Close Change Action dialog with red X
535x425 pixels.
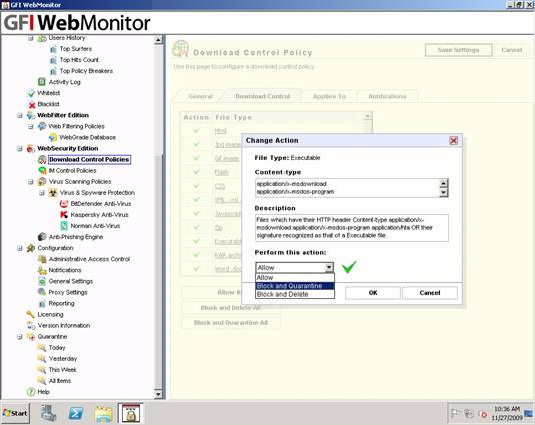pos(453,141)
